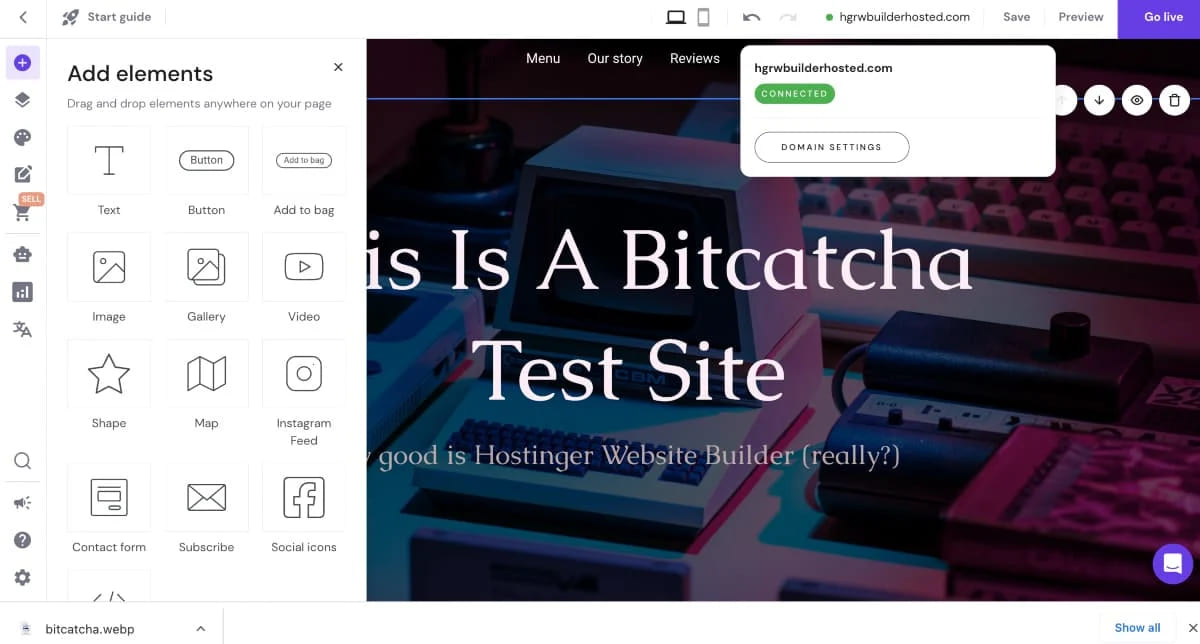Viewport: 1200px width, 644px height.
Task: Open the hgrwbuilderhosted.com domain dropdown
Action: 898,17
